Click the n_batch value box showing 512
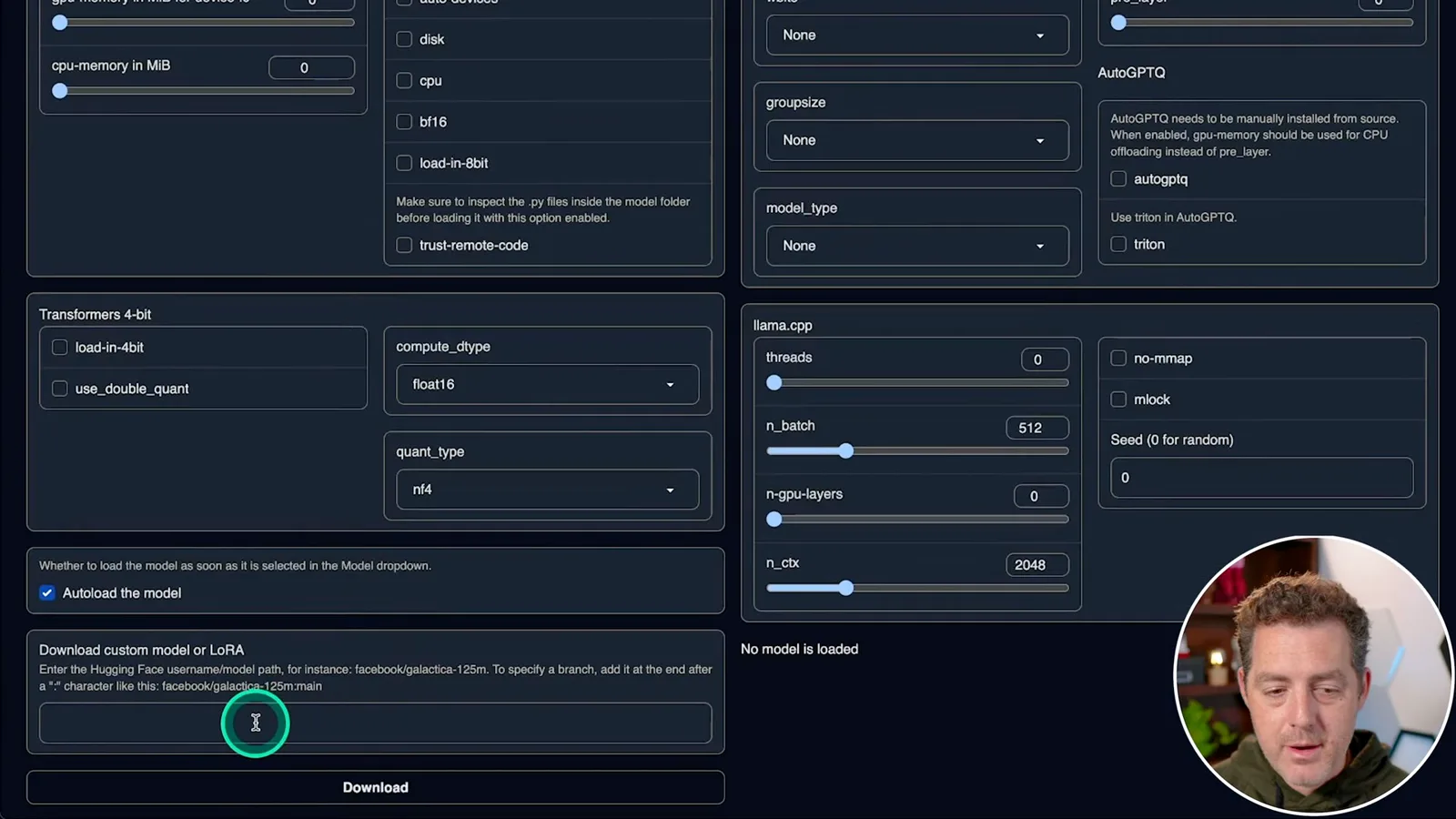The image size is (1456, 819). coord(1037,428)
